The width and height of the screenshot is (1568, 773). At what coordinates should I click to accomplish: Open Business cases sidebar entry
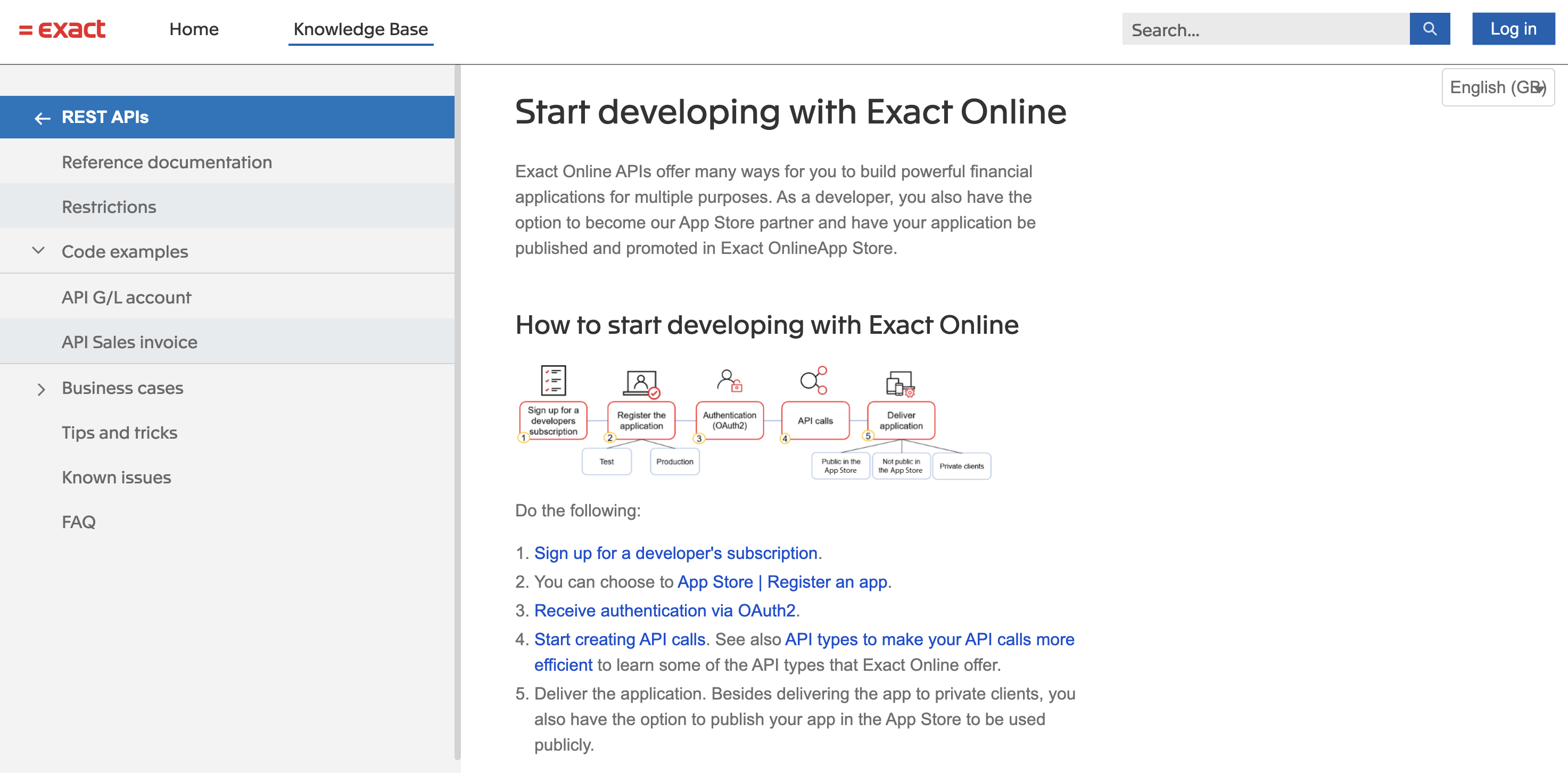pyautogui.click(x=227, y=387)
